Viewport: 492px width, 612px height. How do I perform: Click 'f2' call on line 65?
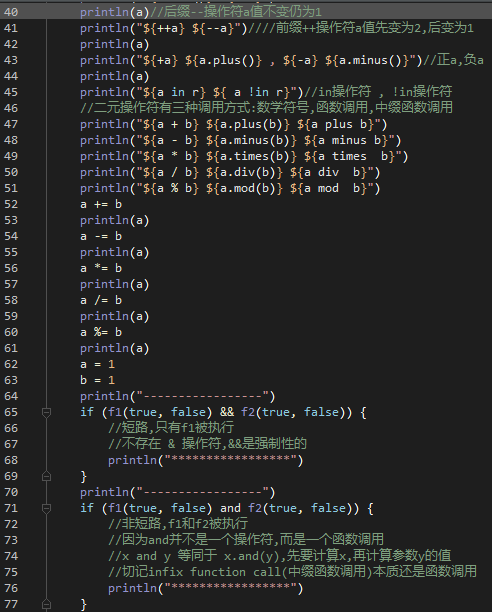[248, 412]
